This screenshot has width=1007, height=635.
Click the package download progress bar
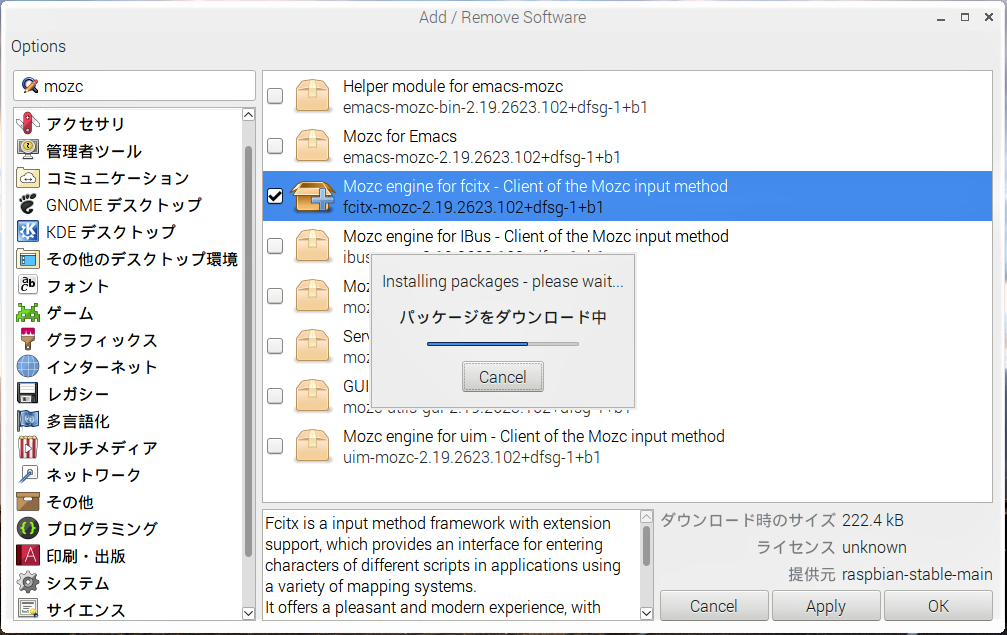click(x=503, y=344)
